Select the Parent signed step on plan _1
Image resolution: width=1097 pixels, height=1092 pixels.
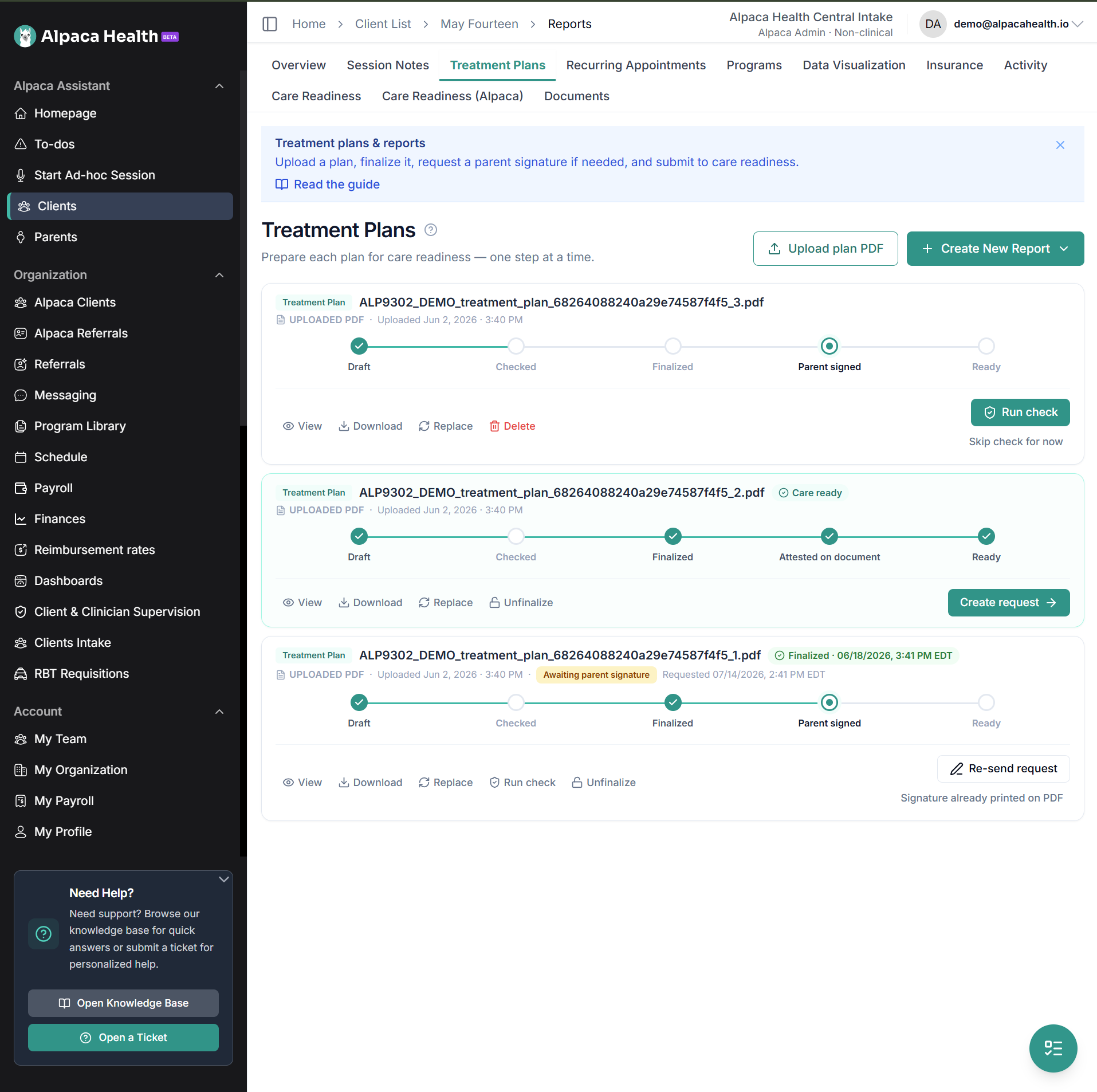click(x=829, y=702)
